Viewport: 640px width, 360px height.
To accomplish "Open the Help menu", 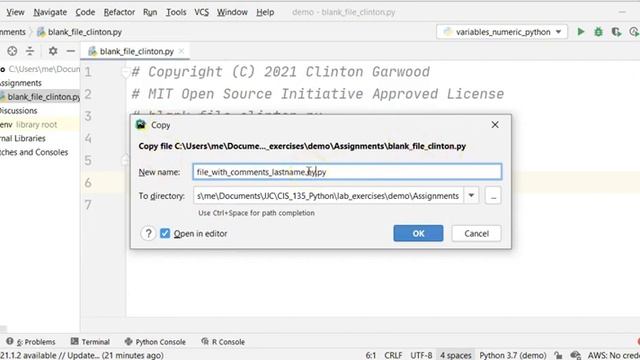I will point(265,12).
